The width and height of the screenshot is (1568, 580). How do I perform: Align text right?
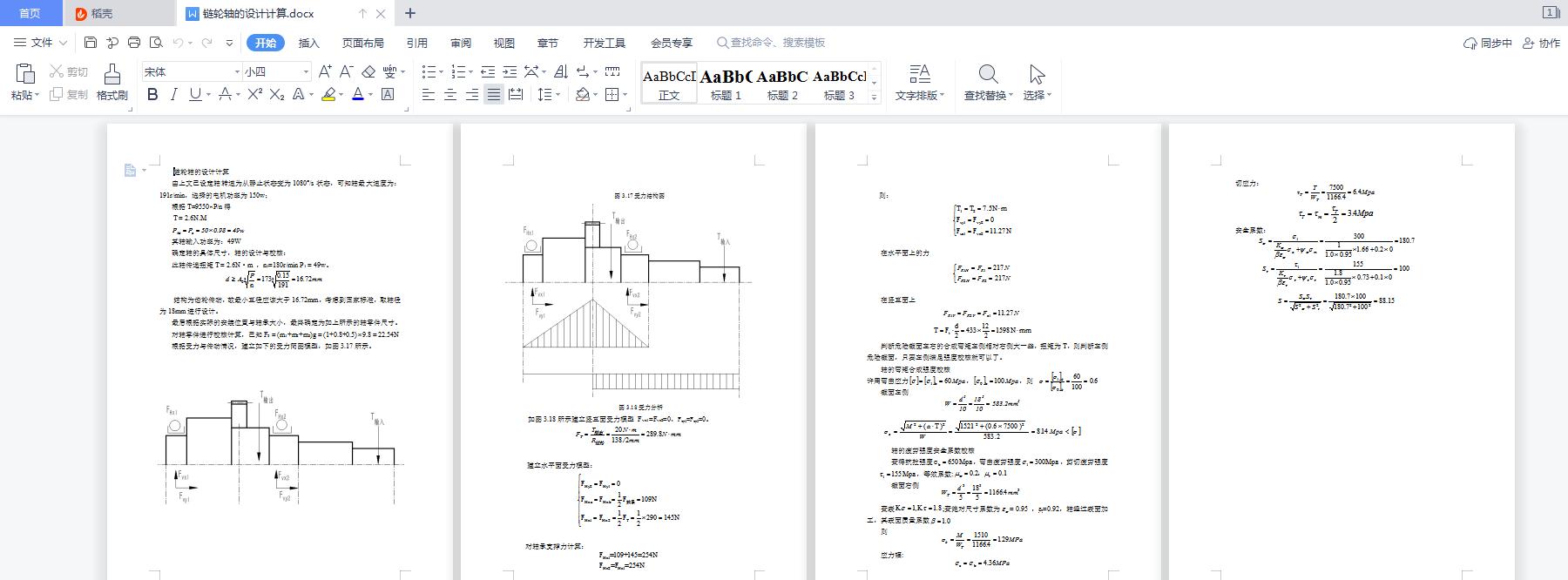pyautogui.click(x=472, y=94)
